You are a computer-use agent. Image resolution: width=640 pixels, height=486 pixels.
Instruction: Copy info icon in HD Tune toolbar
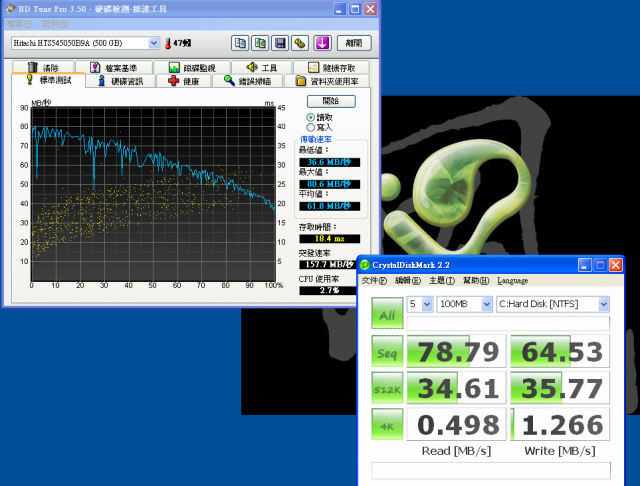point(240,43)
